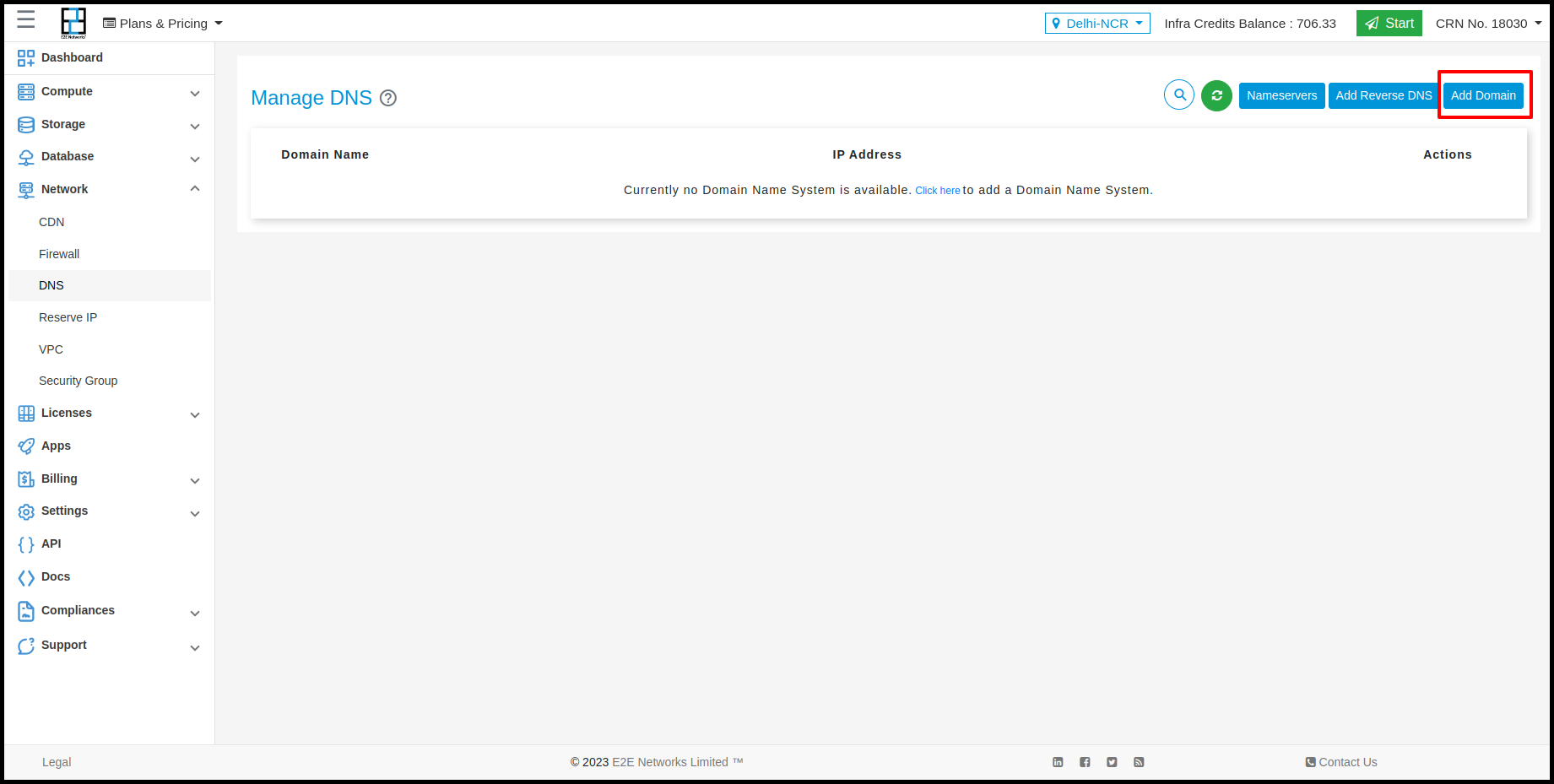Click the Apps rocket icon
This screenshot has height=784, width=1554.
(26, 446)
